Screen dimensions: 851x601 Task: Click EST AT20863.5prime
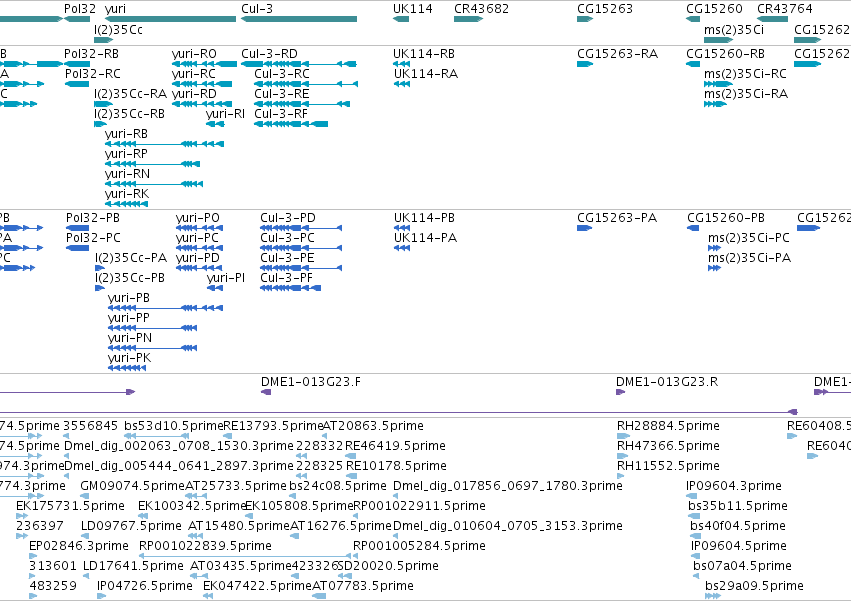pos(373,426)
